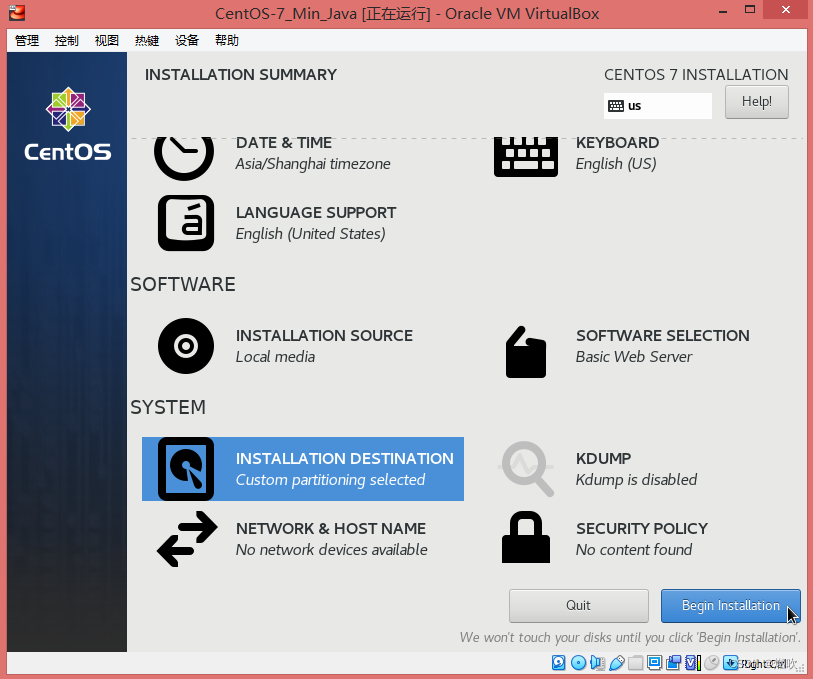The height and width of the screenshot is (679, 813).
Task: Open Kdump magnifier icon
Action: click(x=526, y=469)
